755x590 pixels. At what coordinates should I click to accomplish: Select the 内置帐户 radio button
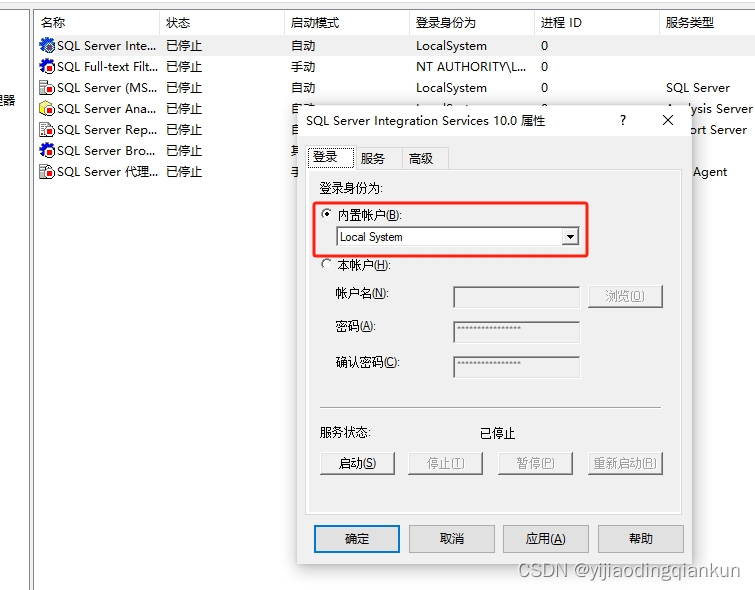click(x=326, y=214)
